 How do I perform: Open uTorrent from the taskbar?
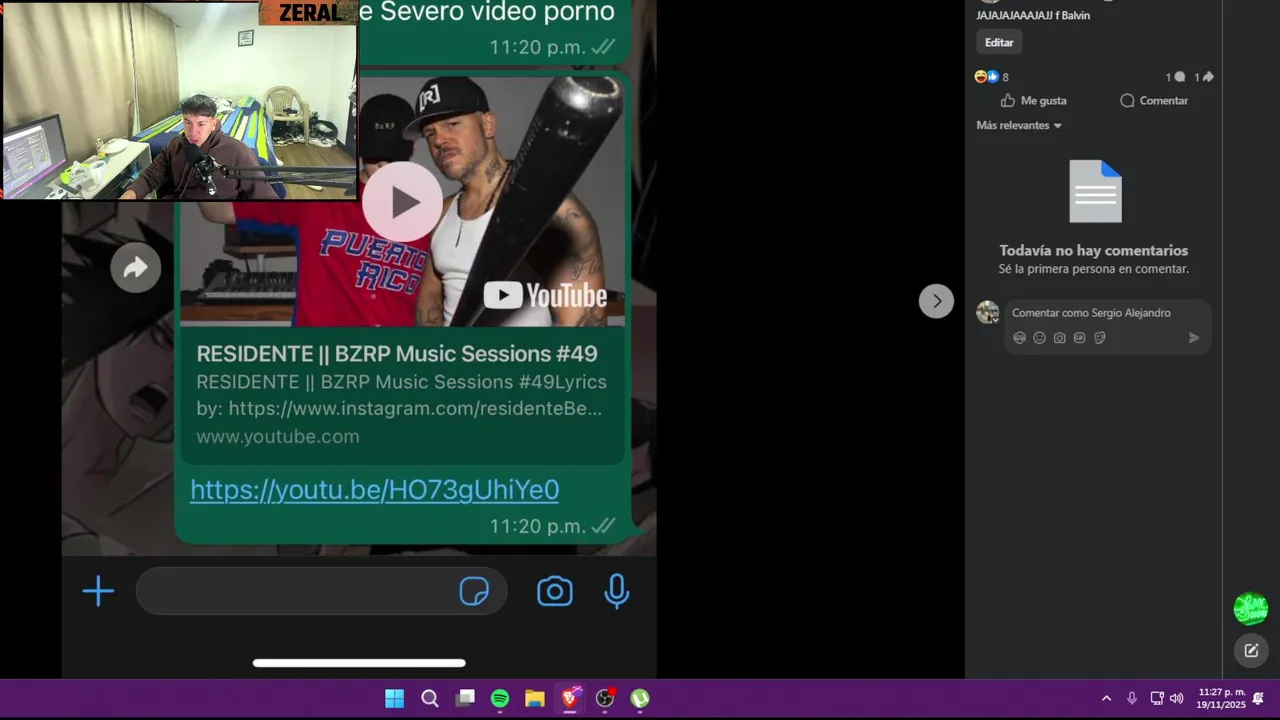coord(640,699)
